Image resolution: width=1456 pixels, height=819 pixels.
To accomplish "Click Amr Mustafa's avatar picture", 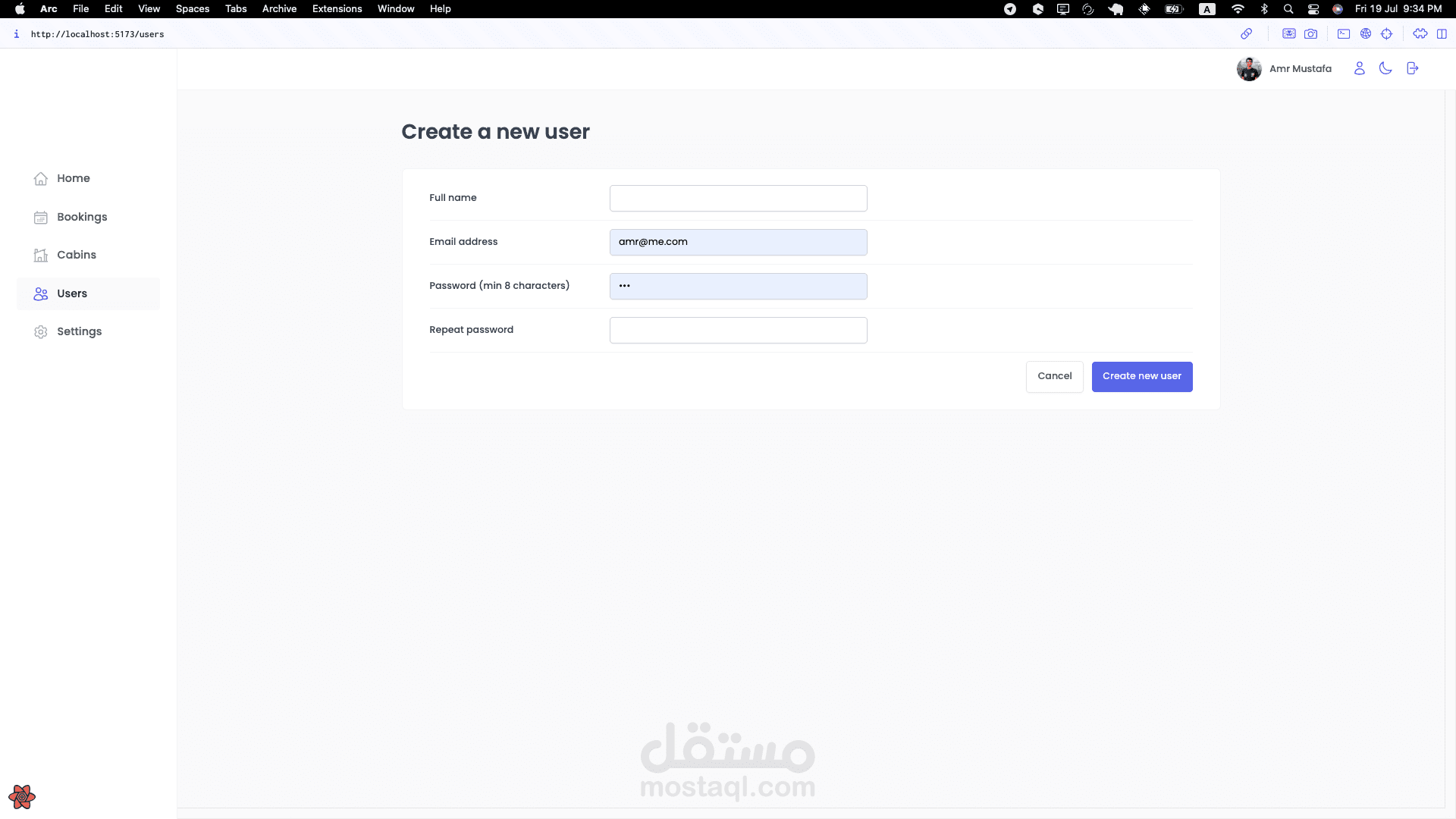I will [x=1249, y=69].
